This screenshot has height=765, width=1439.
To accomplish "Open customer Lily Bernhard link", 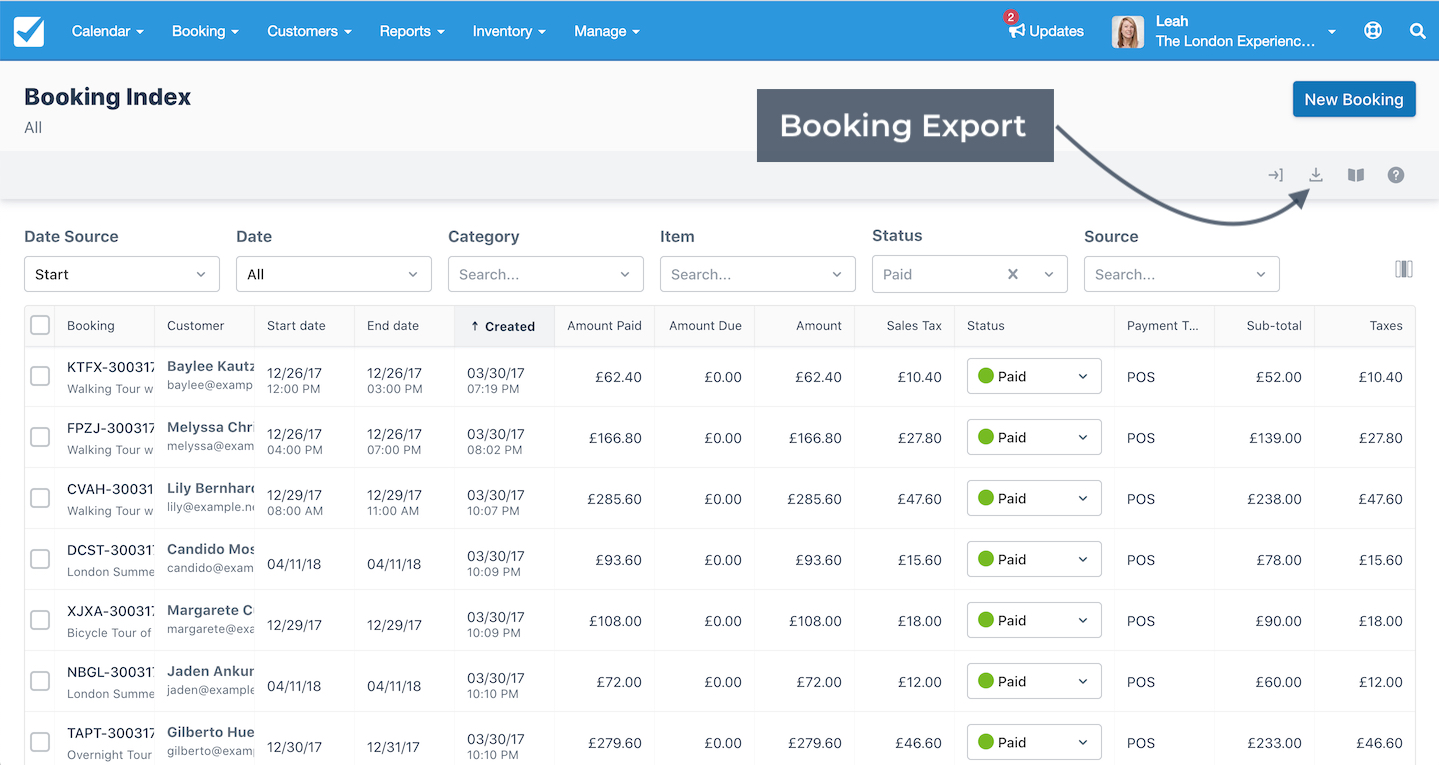I will tap(211, 488).
